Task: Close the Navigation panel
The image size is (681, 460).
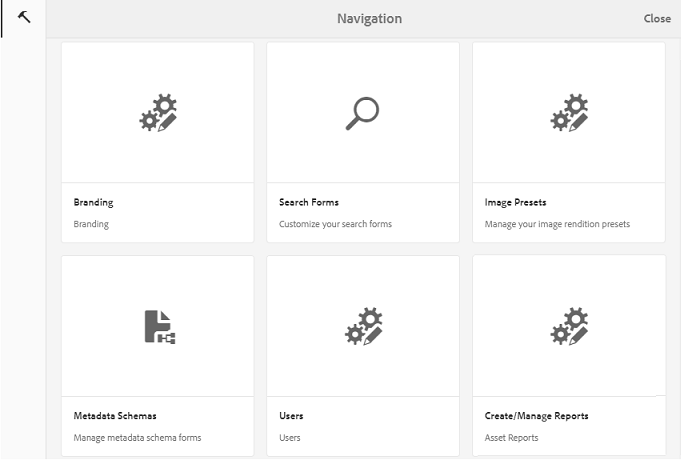Action: tap(657, 19)
